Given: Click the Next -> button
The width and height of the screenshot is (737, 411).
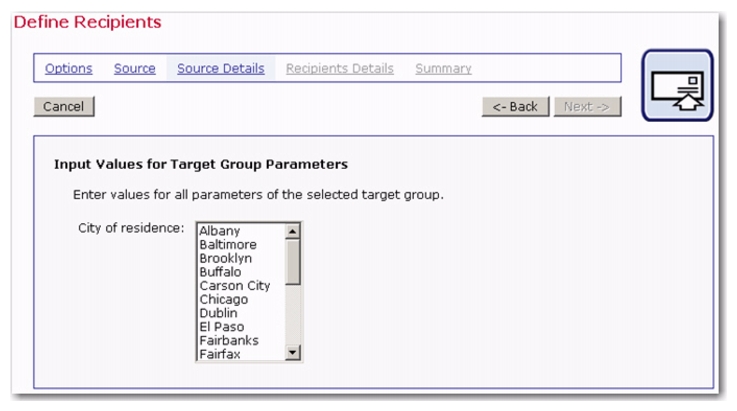Looking at the screenshot, I should click(587, 106).
